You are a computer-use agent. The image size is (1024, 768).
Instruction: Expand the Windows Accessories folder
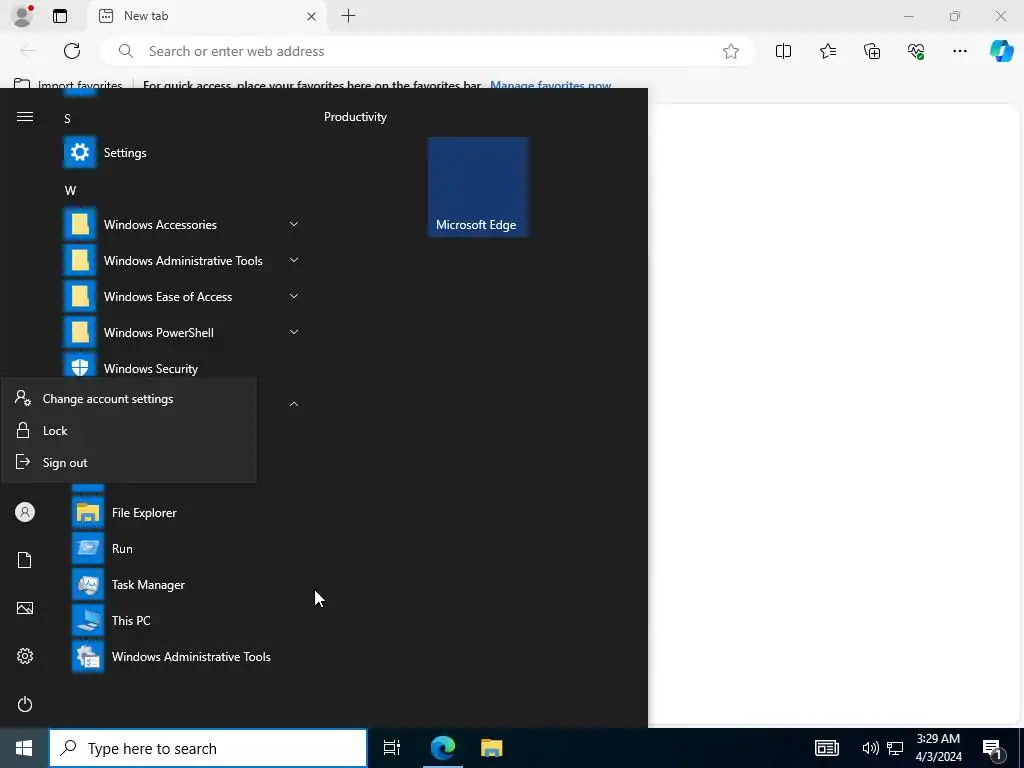(183, 224)
